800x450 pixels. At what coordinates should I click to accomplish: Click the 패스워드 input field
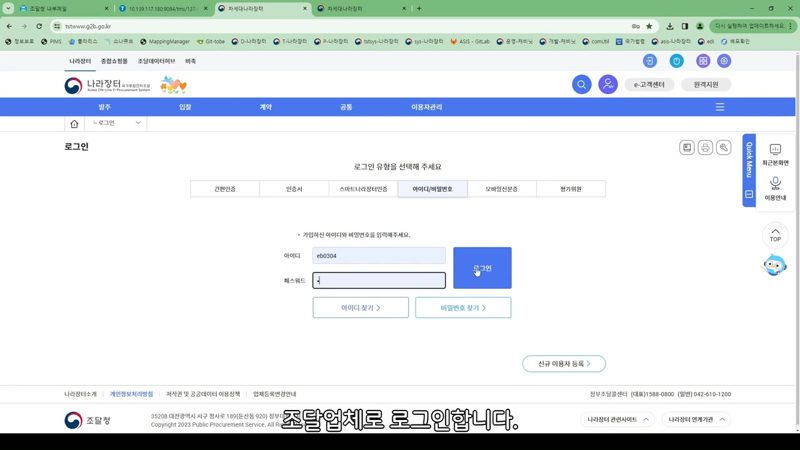[379, 280]
